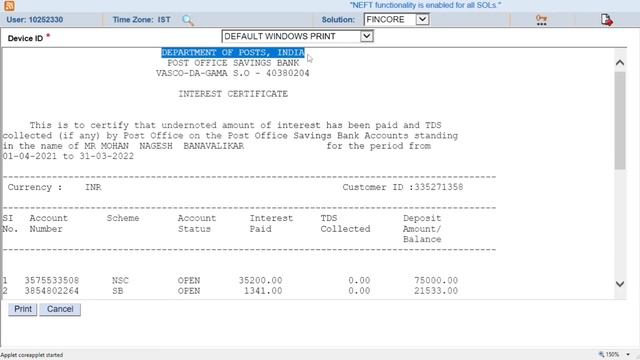Click interest paid value 35200.00
The image size is (640, 360).
(x=260, y=280)
